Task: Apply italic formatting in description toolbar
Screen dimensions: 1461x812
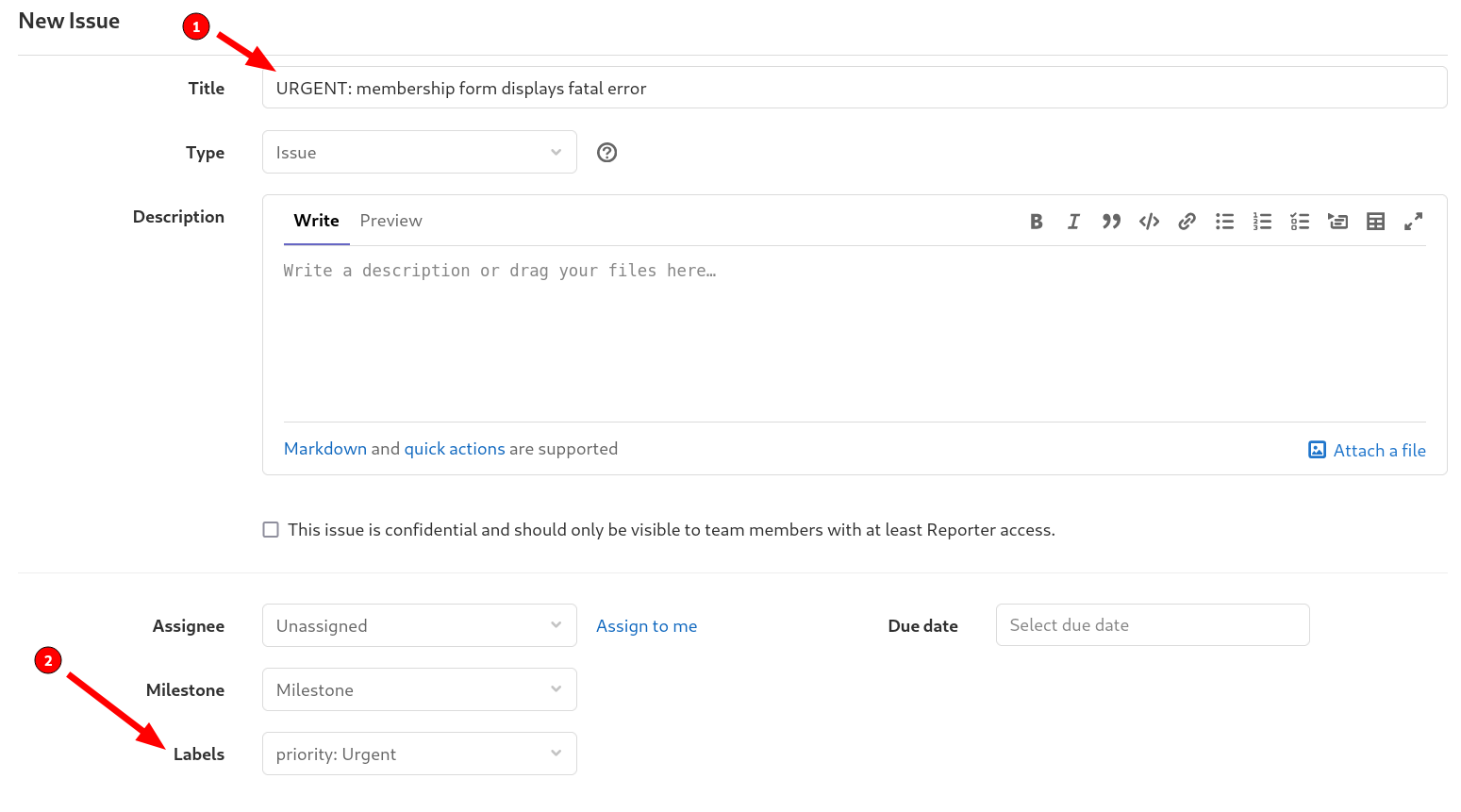Action: 1073,222
